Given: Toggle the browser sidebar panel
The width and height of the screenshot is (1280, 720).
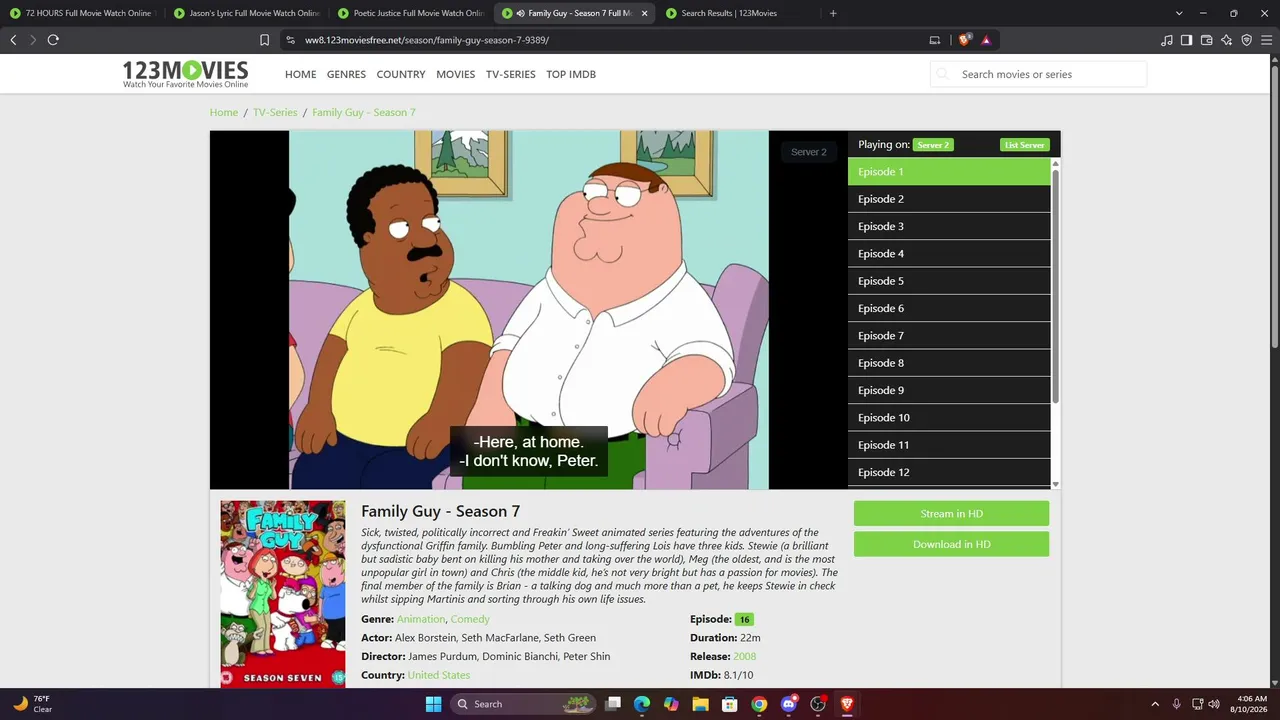Looking at the screenshot, I should point(1186,40).
